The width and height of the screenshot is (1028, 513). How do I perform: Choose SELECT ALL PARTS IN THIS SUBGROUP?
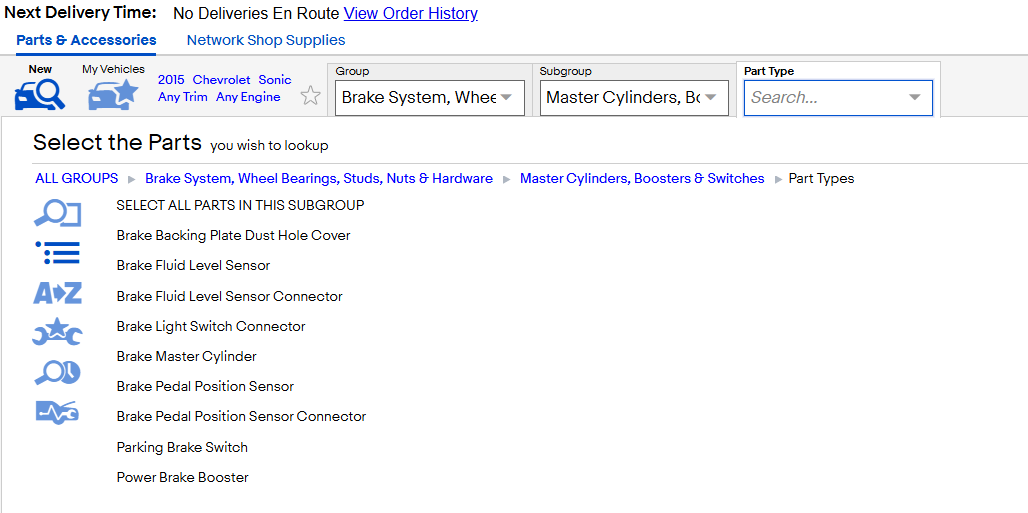tap(241, 205)
